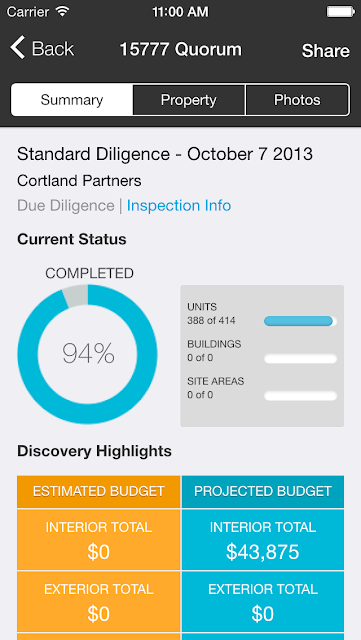This screenshot has width=361, height=640.
Task: Tap the 94% completed donut chart
Action: pyautogui.click(x=87, y=354)
